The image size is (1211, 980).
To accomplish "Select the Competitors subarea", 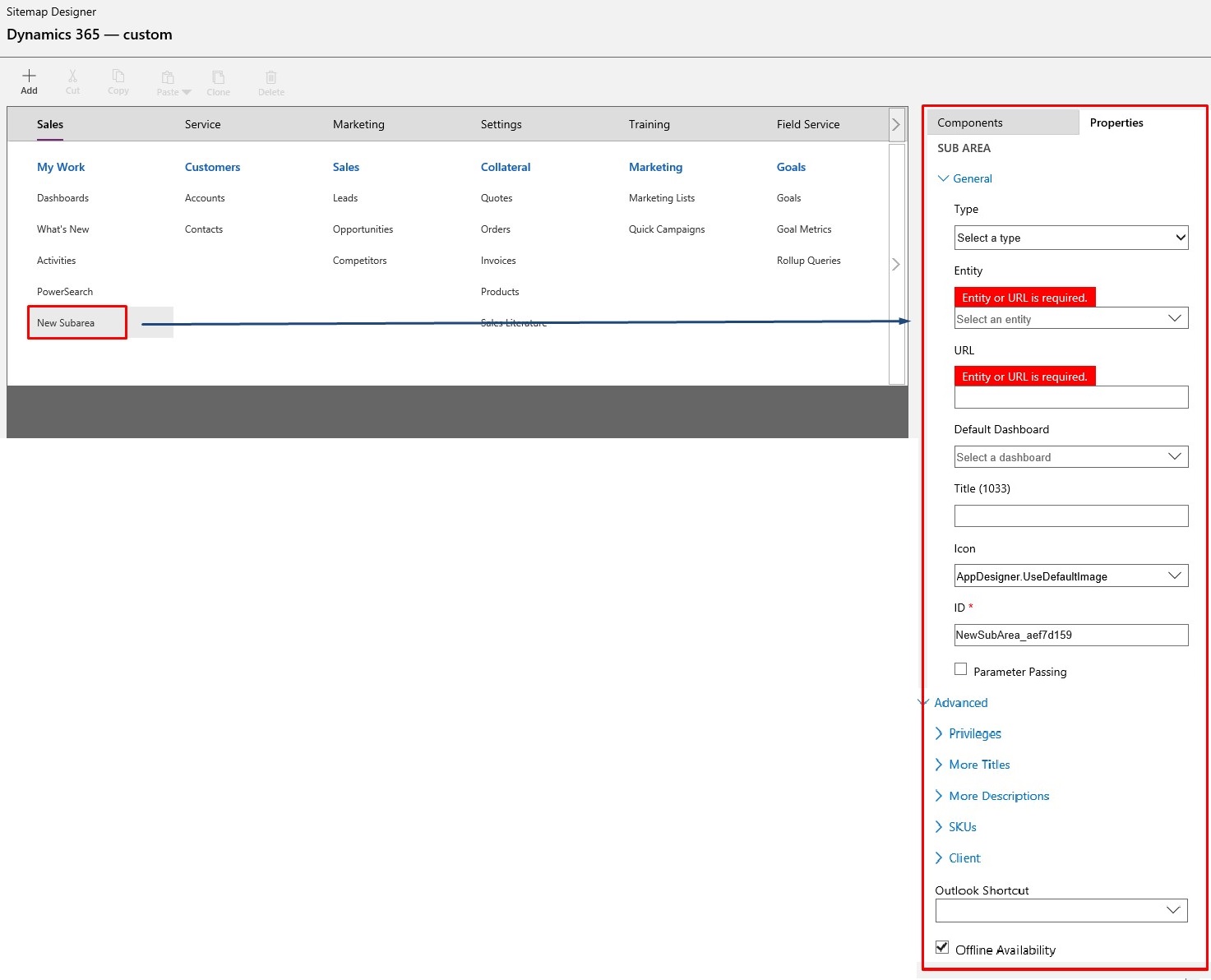I will (359, 261).
